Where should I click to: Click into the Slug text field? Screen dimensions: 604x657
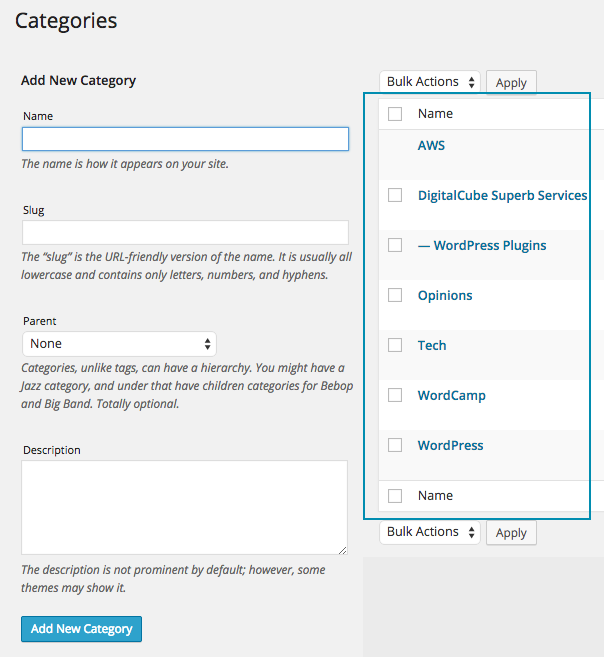tap(185, 233)
